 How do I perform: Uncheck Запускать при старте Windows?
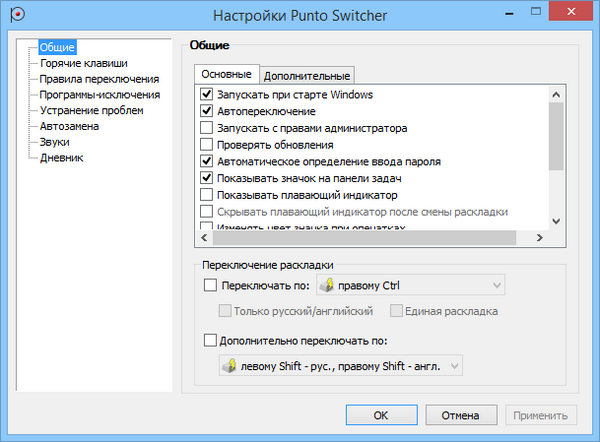tap(207, 95)
